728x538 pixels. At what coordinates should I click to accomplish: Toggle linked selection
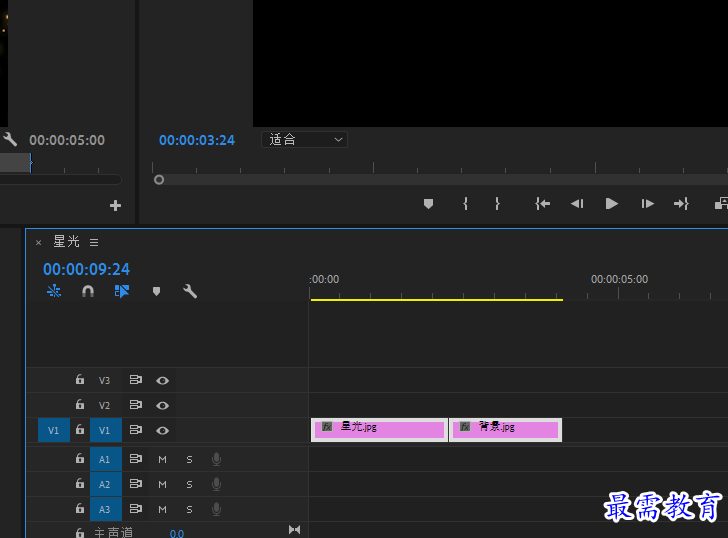[122, 291]
